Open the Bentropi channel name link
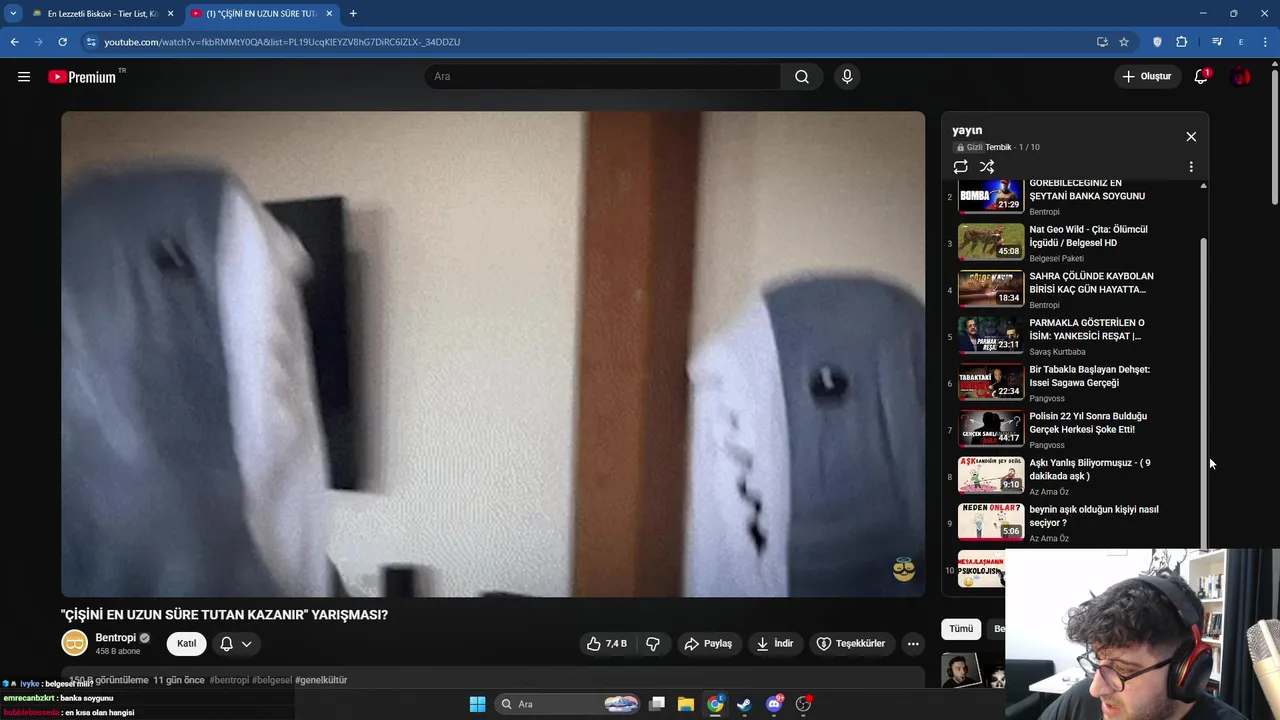The height and width of the screenshot is (720, 1280). tap(115, 638)
